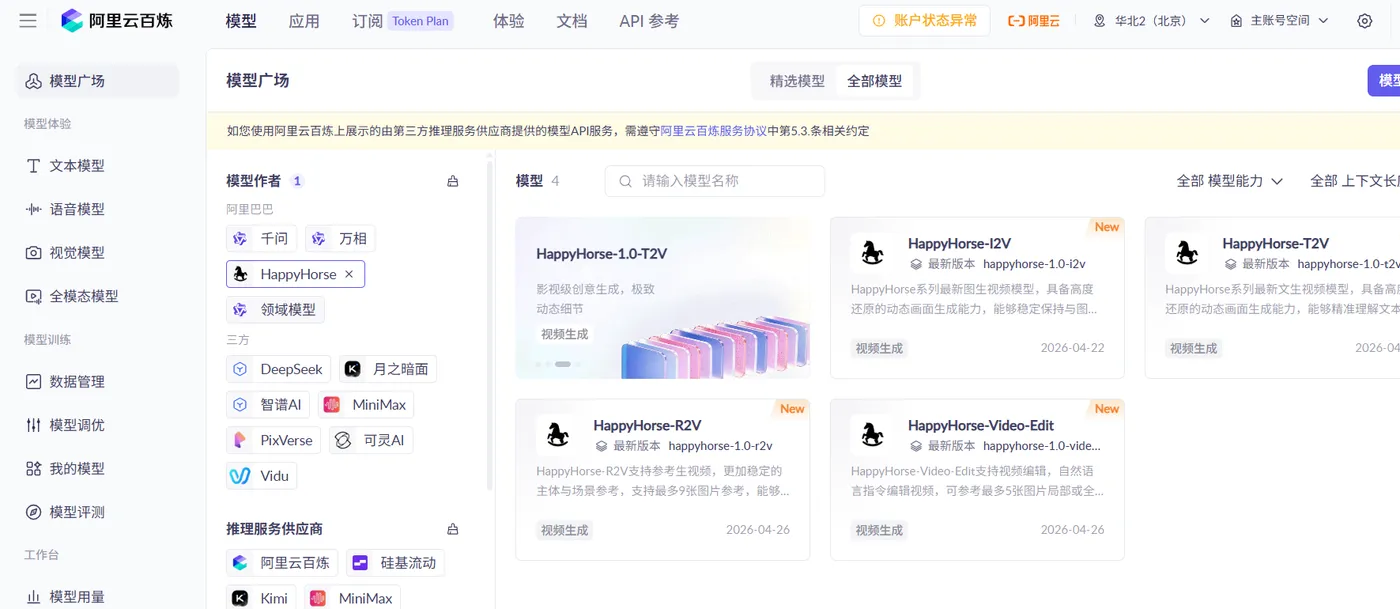1400x609 pixels.
Task: Open HappyHorse-R2V model card title
Action: (647, 425)
